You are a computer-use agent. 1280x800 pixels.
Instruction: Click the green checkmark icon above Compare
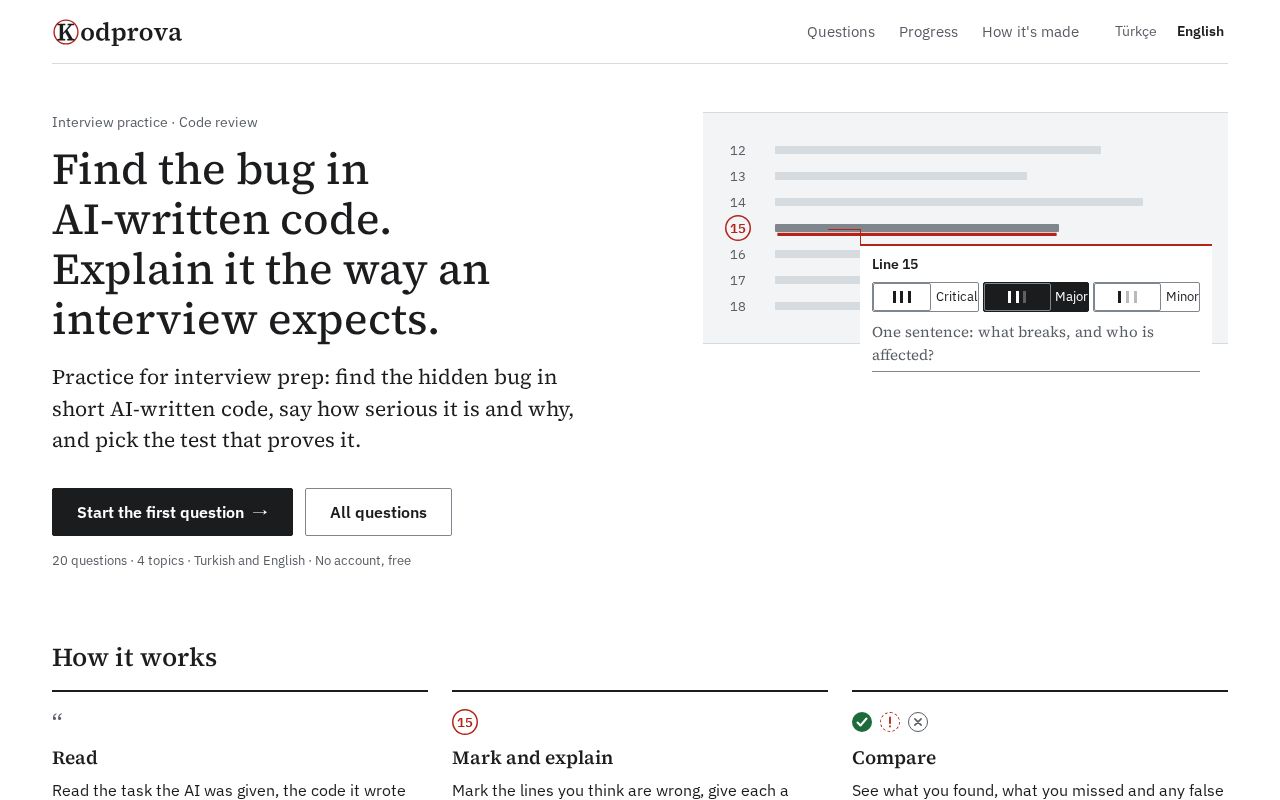(862, 722)
